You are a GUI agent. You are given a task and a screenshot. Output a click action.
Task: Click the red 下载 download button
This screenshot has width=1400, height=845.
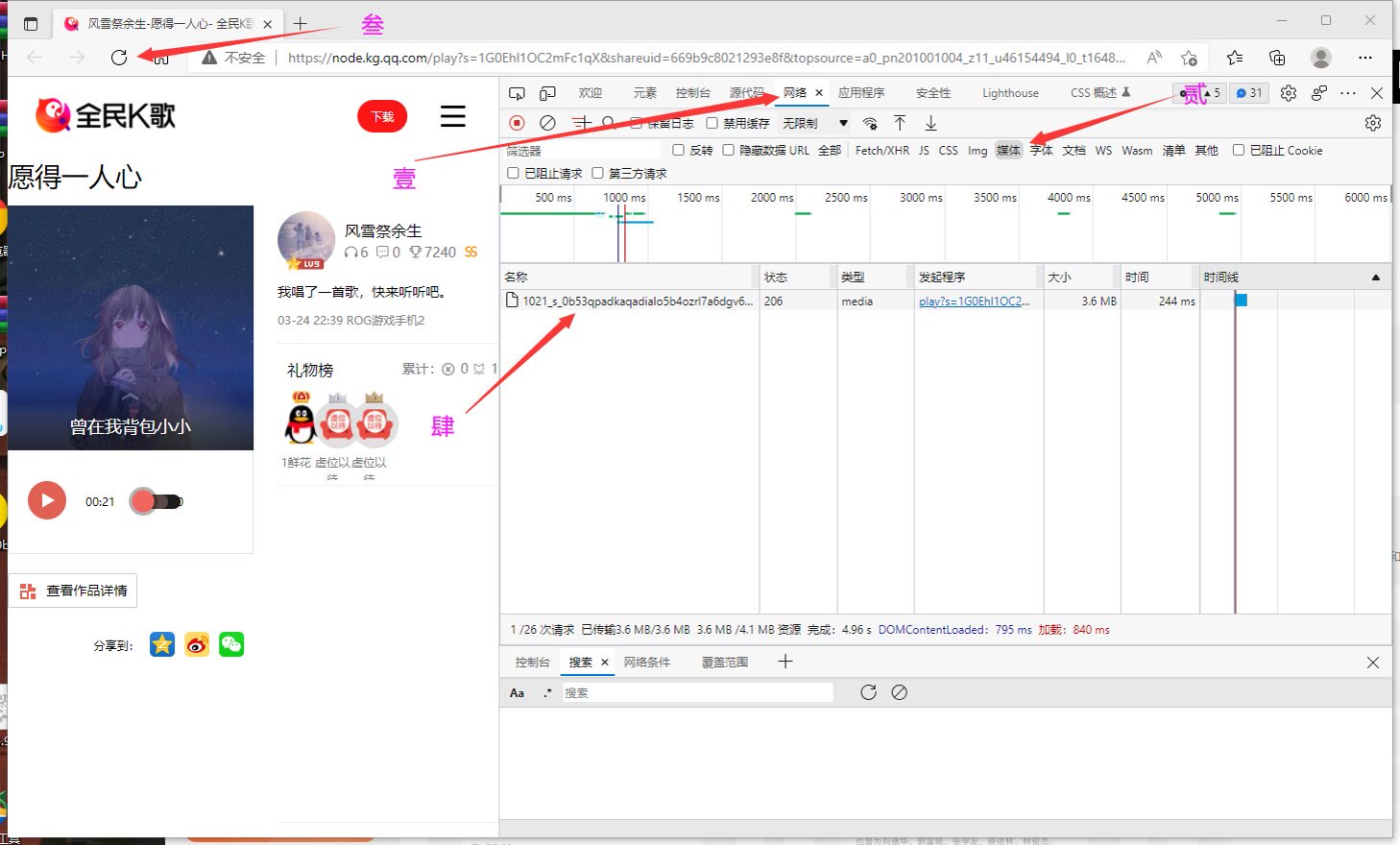pos(382,116)
